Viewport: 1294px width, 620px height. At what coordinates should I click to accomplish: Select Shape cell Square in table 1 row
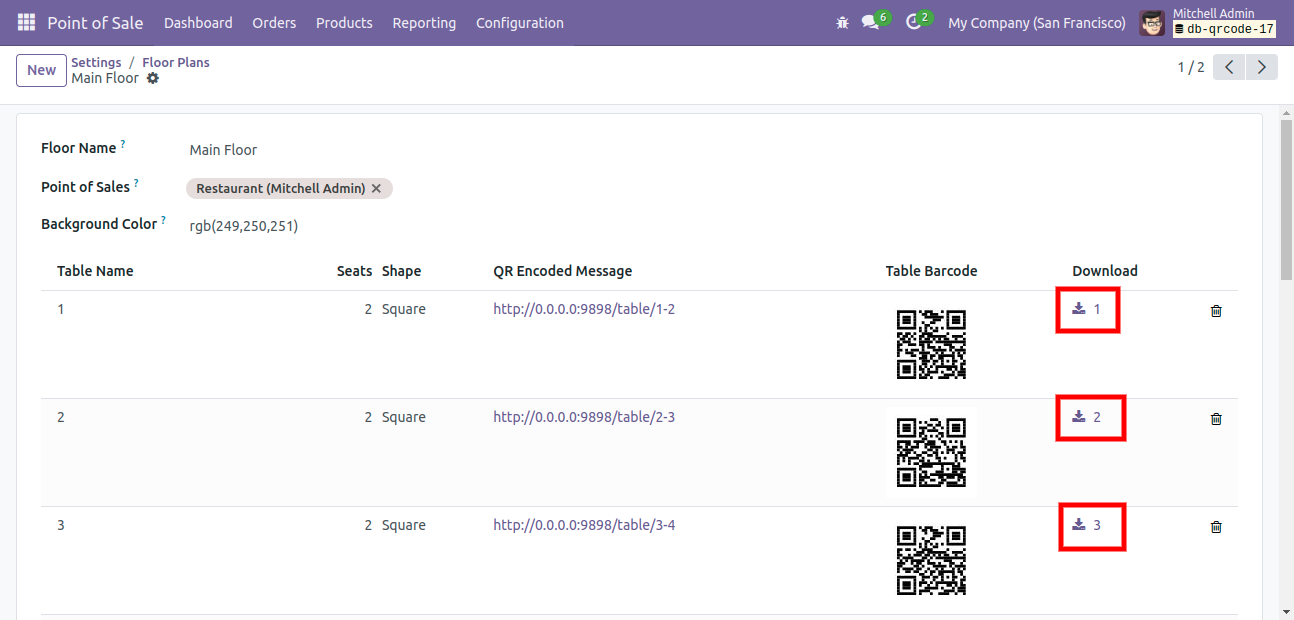click(x=404, y=309)
